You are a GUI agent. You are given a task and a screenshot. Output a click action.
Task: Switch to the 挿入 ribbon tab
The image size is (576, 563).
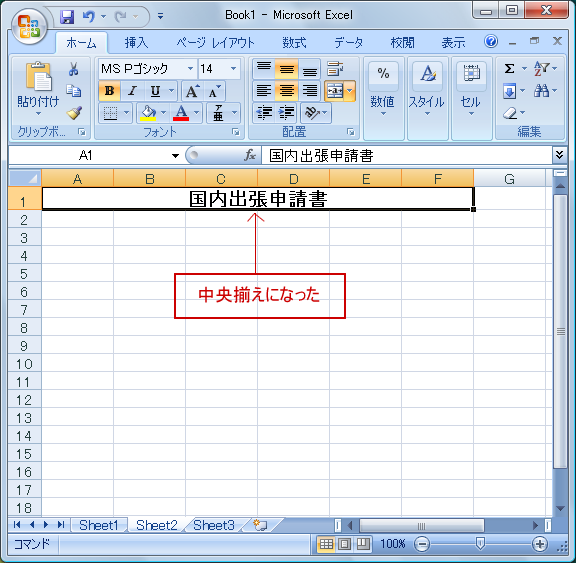click(136, 43)
